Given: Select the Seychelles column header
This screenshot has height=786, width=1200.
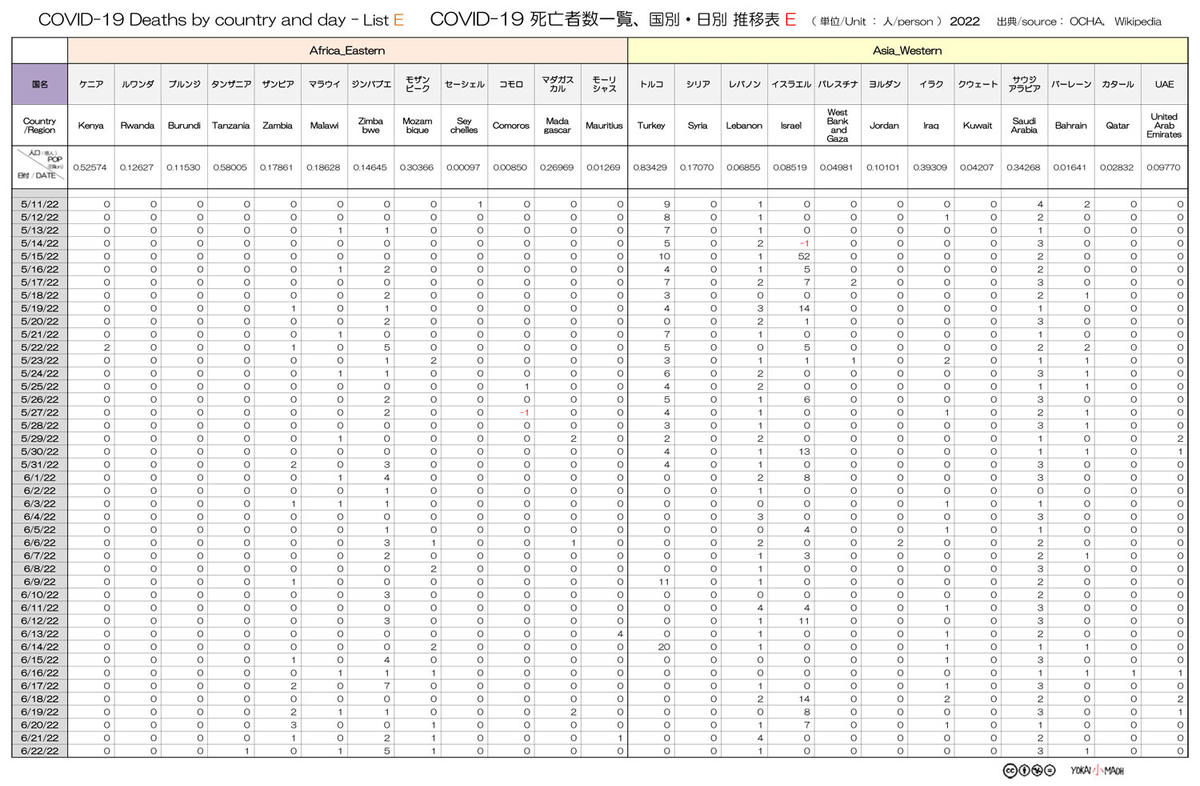Looking at the screenshot, I should pos(464,126).
